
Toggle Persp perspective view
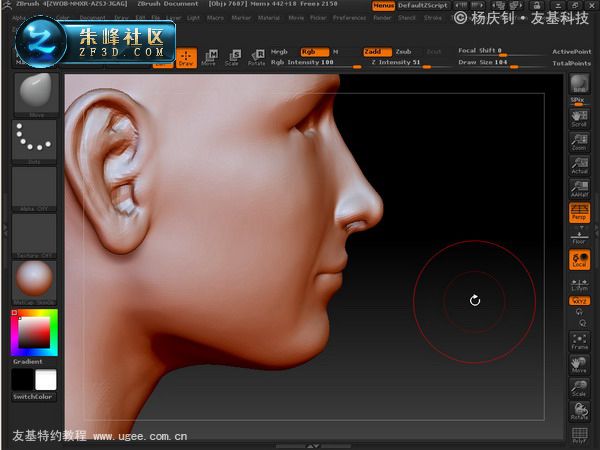click(579, 212)
